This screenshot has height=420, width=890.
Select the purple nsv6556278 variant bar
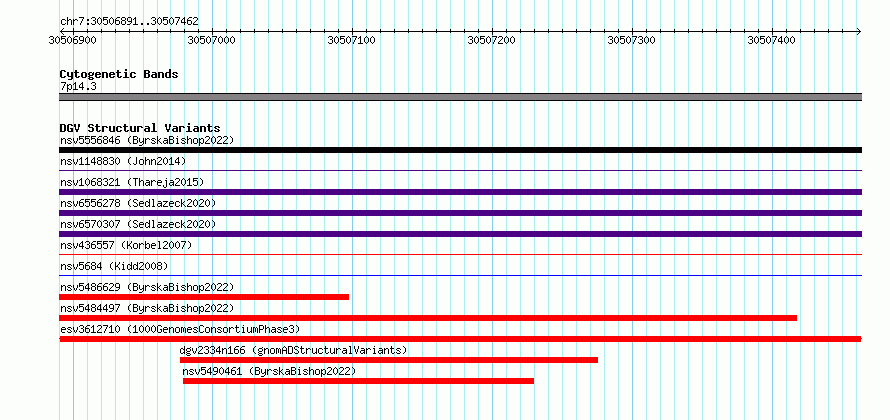tap(460, 213)
